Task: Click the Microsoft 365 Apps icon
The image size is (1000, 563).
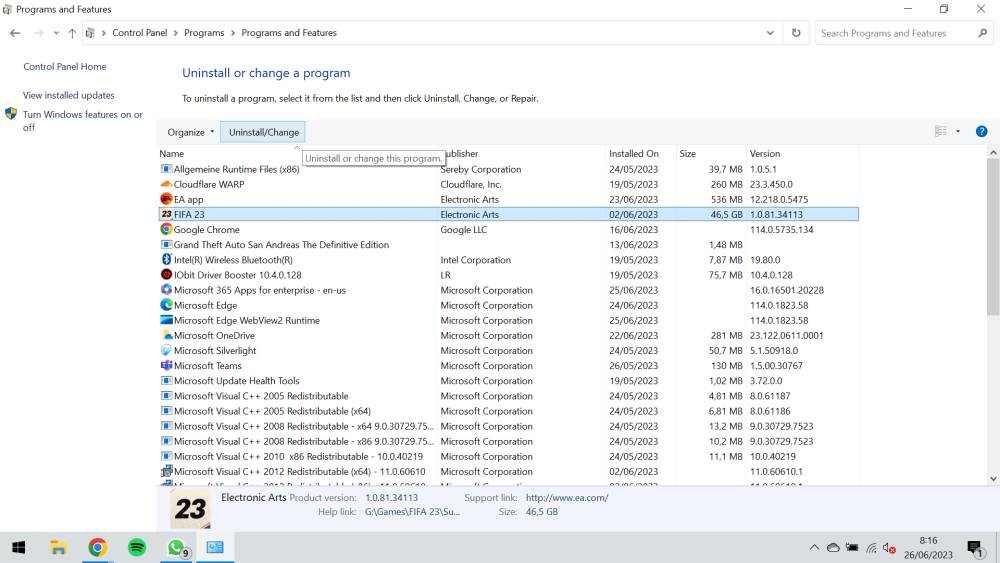Action: click(166, 290)
